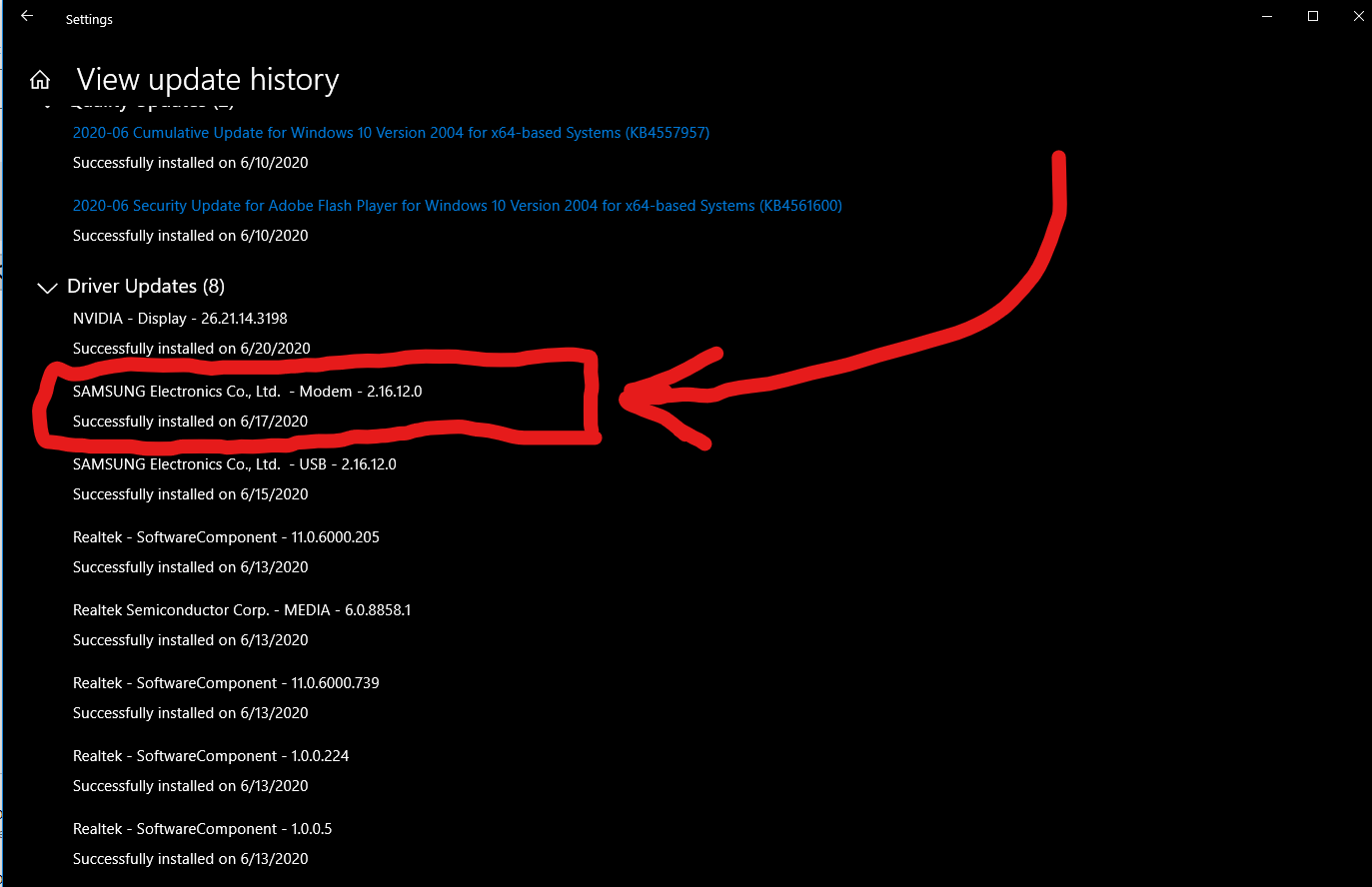Go back using the Settings back arrow
The image size is (1372, 887).
pyautogui.click(x=27, y=17)
